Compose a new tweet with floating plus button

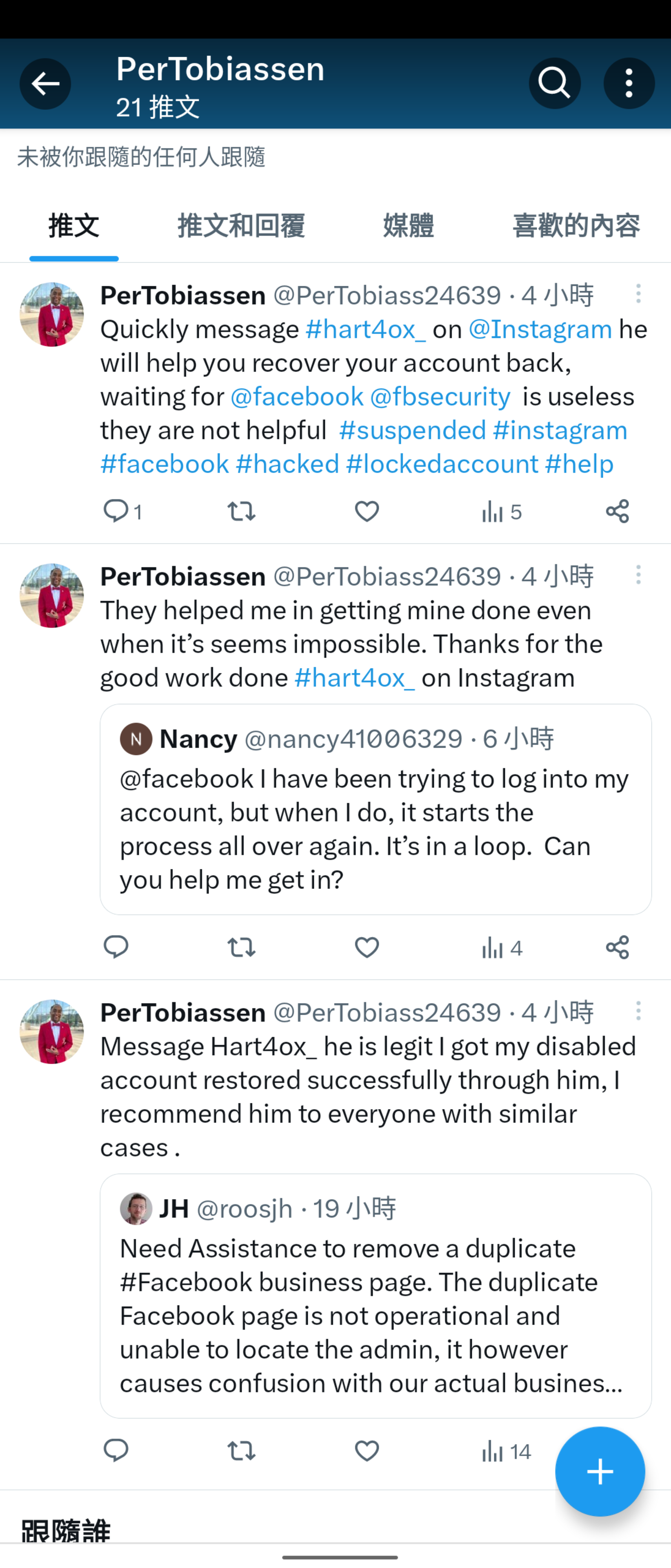(599, 1471)
